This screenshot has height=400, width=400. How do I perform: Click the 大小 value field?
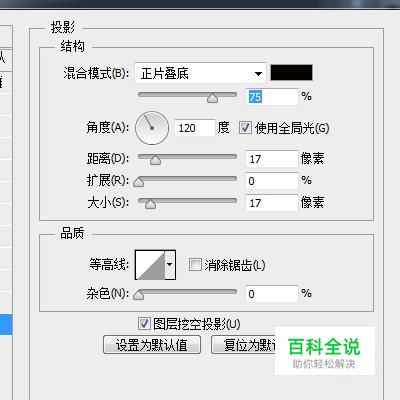click(x=272, y=203)
